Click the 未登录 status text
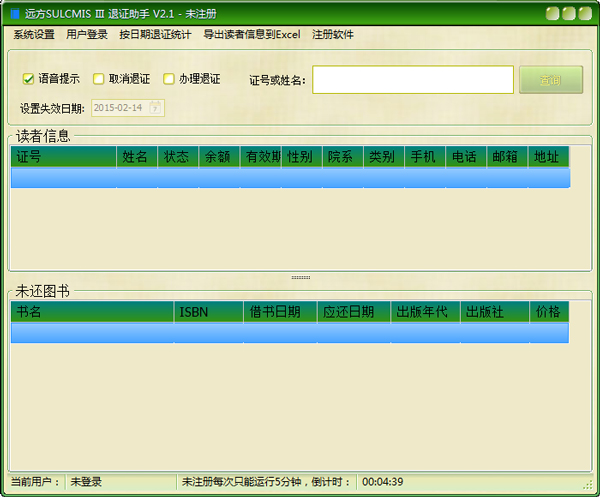Image resolution: width=600 pixels, height=497 pixels. [x=86, y=482]
